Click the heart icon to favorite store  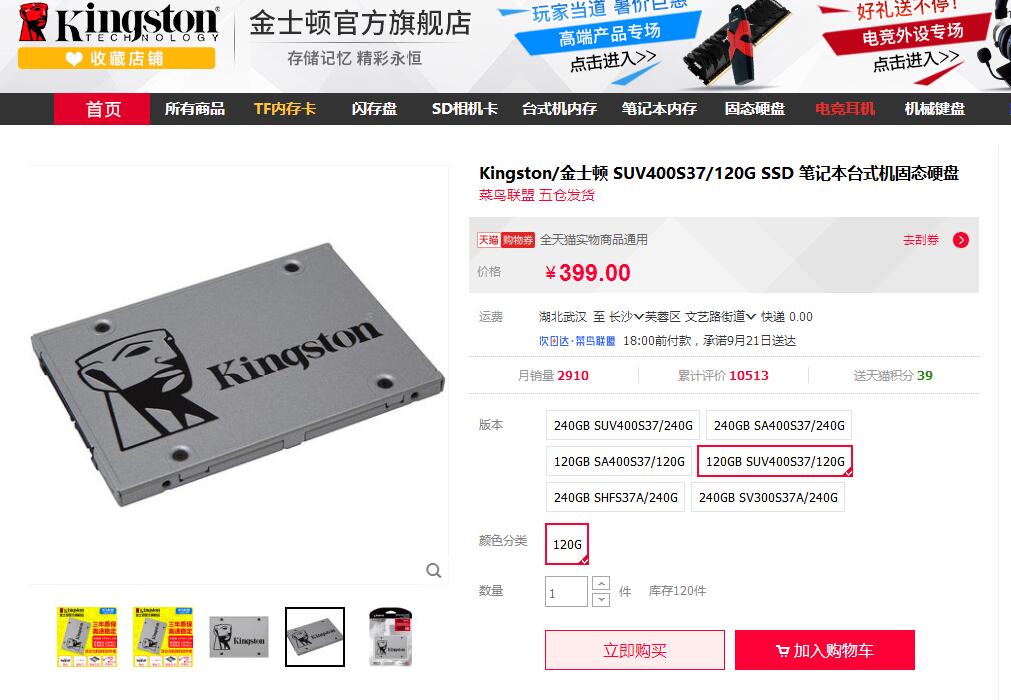pos(74,59)
